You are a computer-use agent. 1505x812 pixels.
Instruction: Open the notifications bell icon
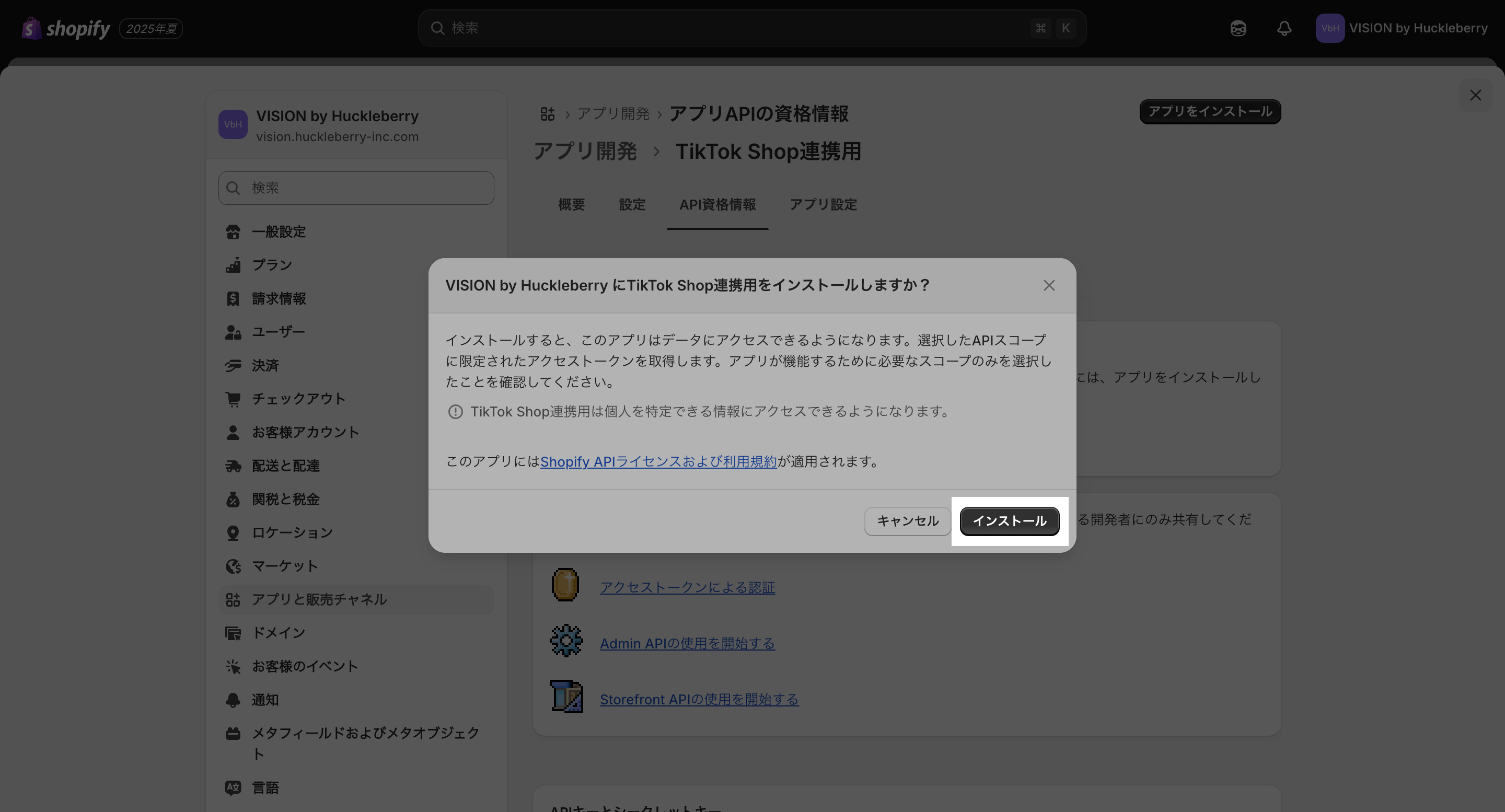(x=1283, y=28)
